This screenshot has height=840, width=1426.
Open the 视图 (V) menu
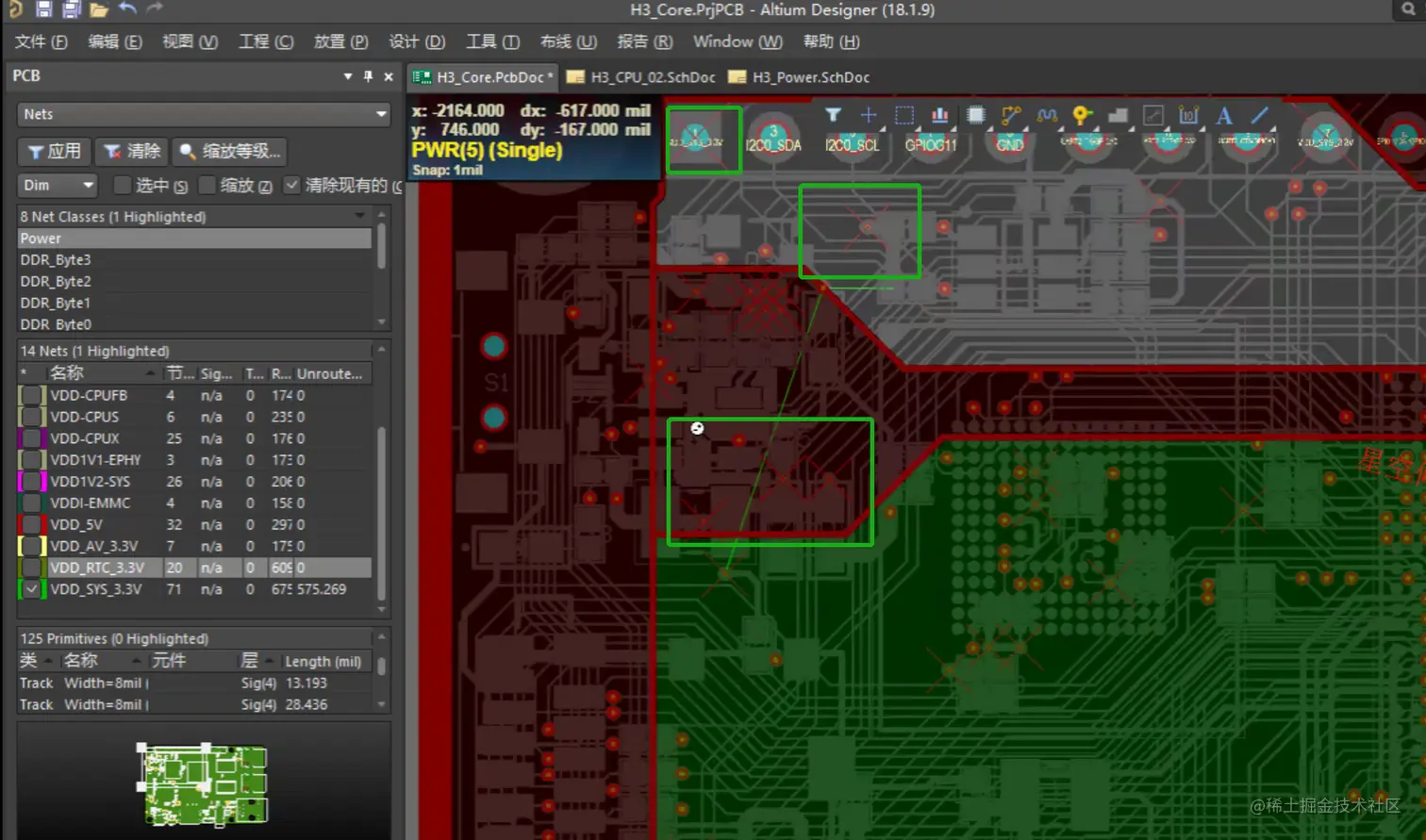(x=190, y=41)
